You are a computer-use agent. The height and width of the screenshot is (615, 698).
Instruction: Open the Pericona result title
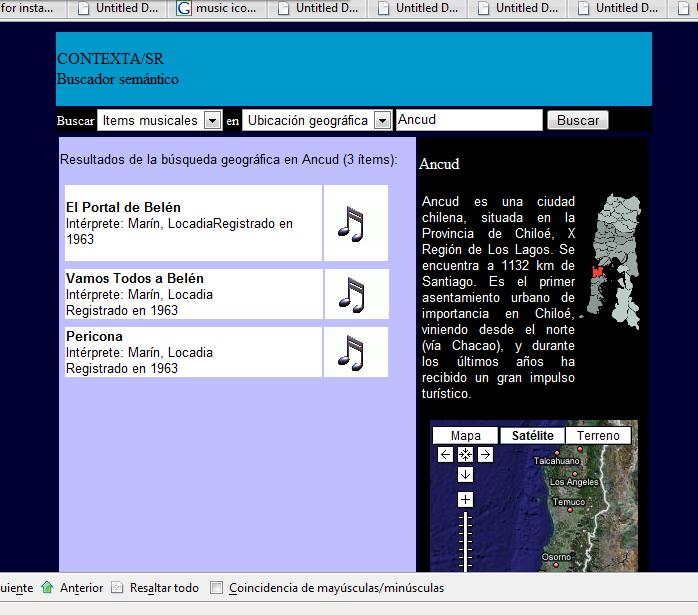click(x=94, y=336)
